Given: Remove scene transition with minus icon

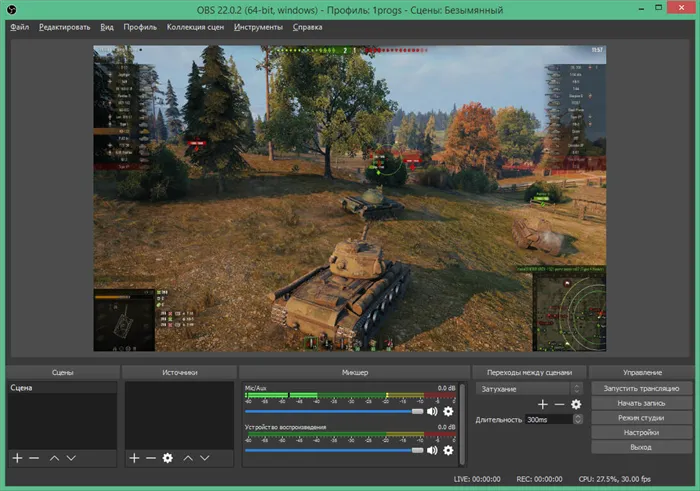Looking at the screenshot, I should 559,404.
